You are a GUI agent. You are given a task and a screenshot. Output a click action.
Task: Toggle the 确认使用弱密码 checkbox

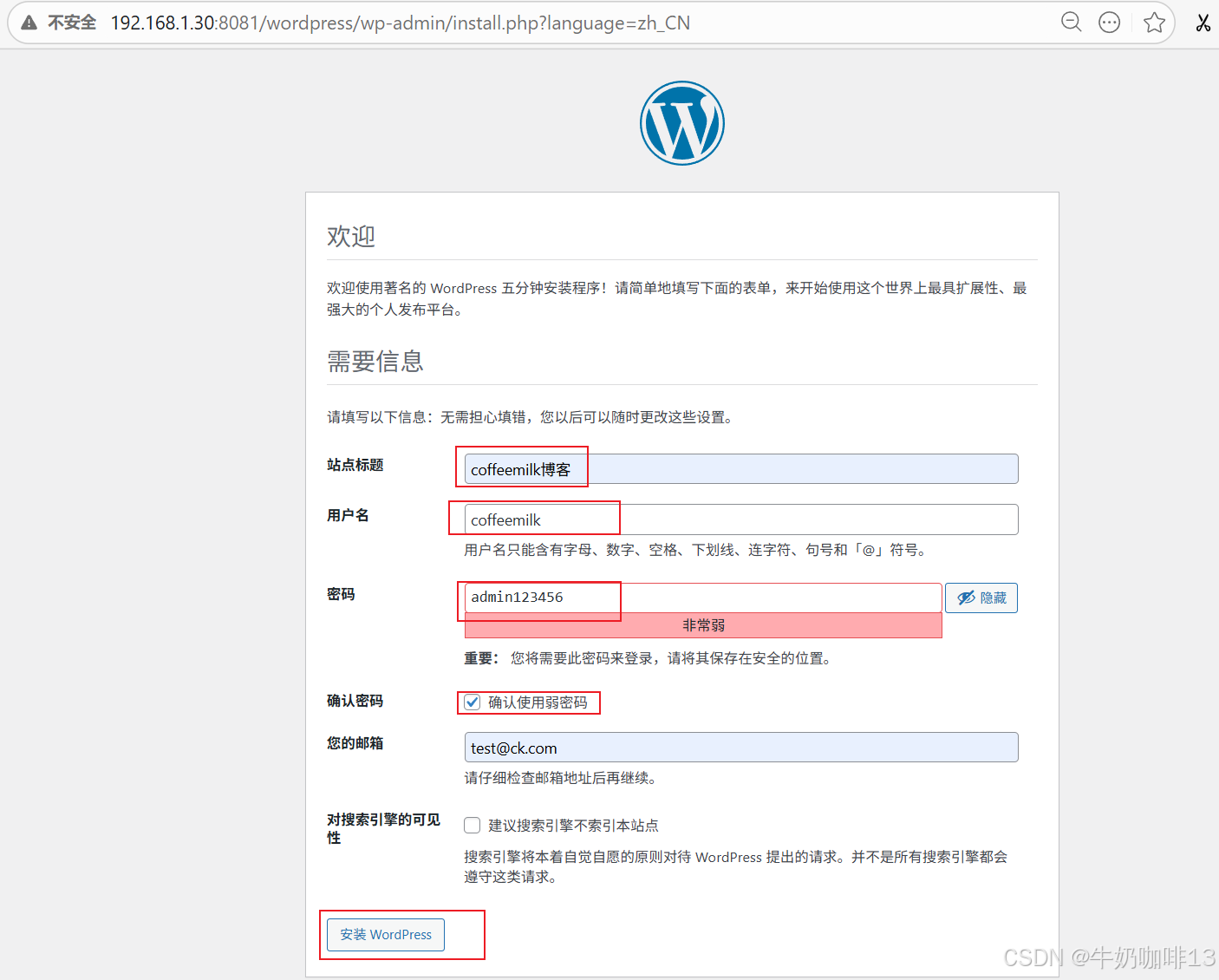(473, 702)
